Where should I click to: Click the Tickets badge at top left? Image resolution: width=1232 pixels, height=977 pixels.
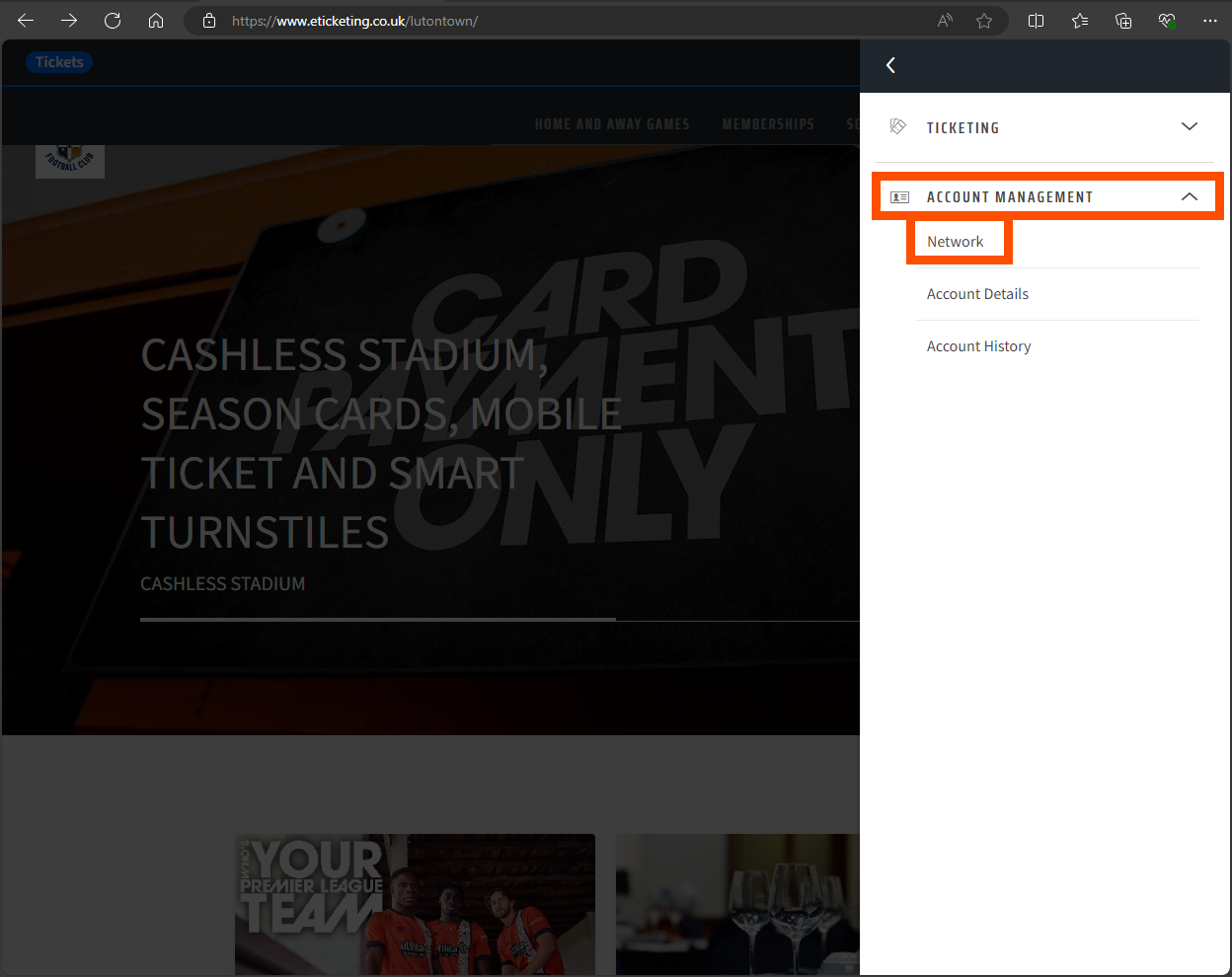[59, 62]
